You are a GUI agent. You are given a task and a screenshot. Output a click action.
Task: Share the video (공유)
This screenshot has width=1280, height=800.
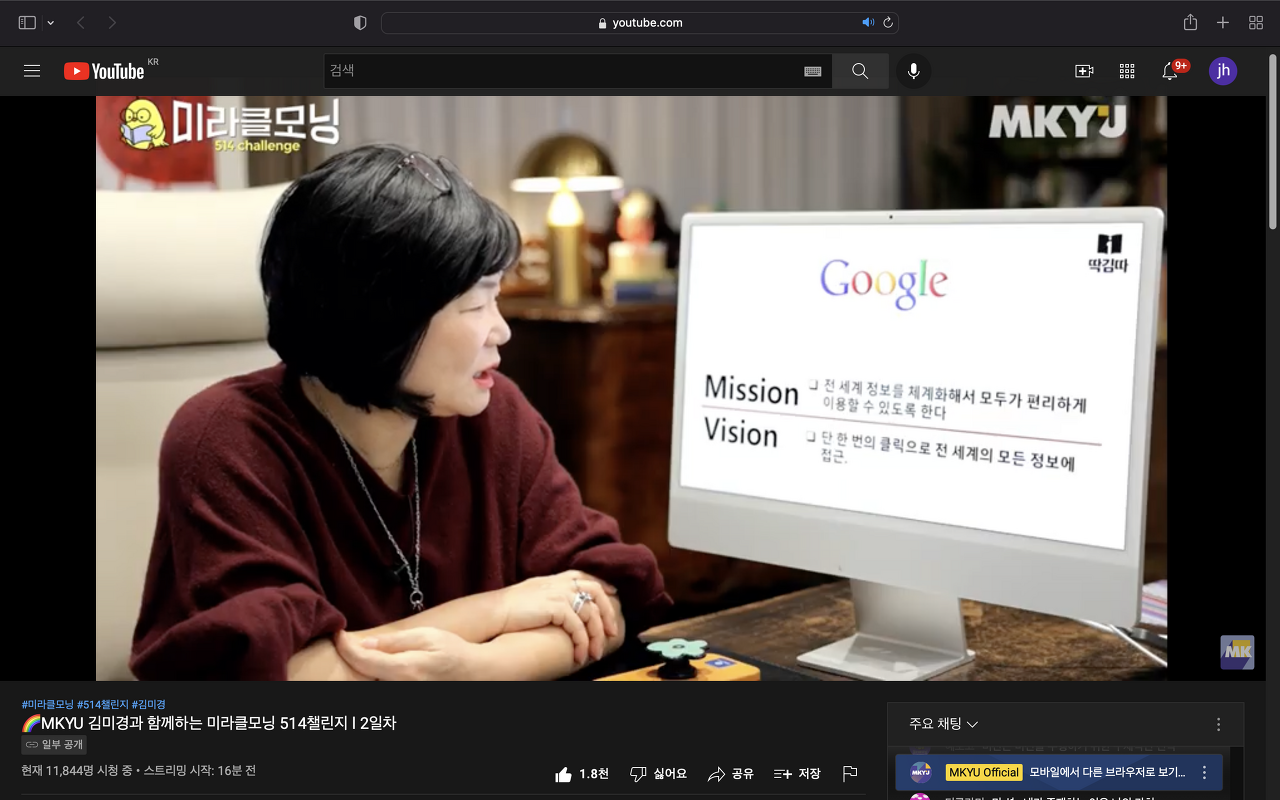730,774
